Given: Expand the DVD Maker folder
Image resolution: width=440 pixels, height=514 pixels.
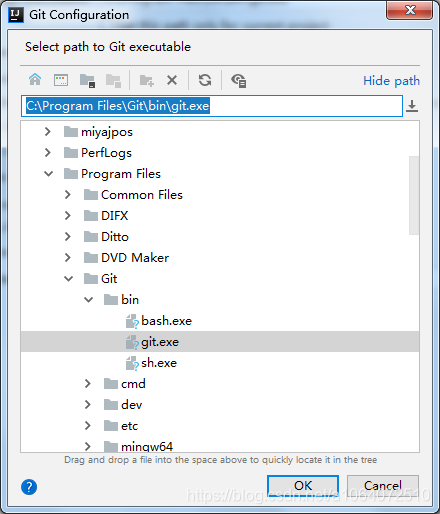Looking at the screenshot, I should 68,258.
